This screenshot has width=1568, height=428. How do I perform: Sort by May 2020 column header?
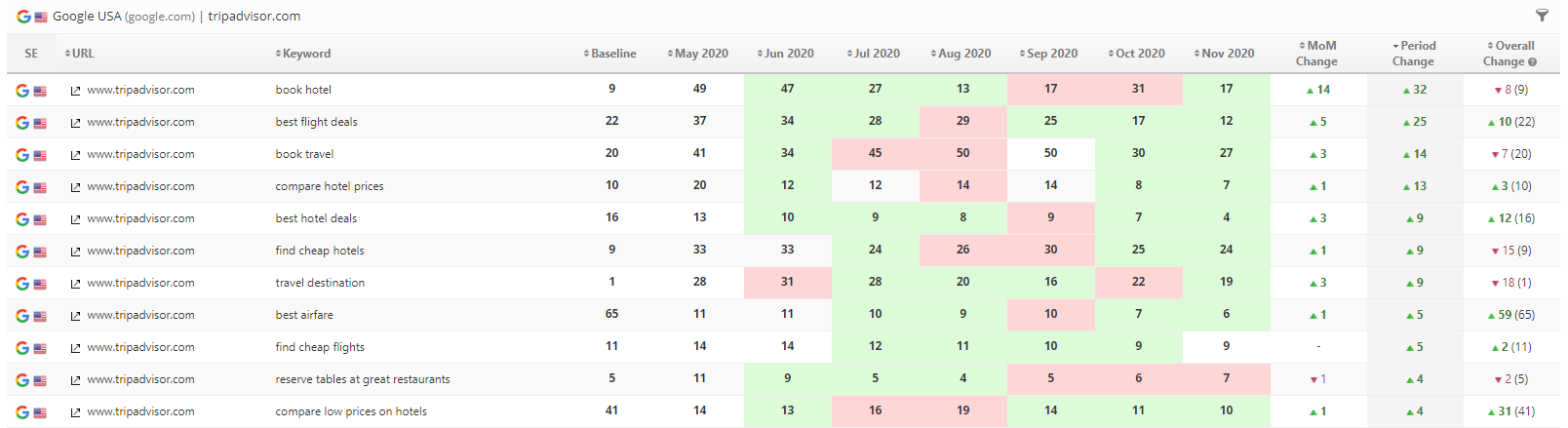698,54
